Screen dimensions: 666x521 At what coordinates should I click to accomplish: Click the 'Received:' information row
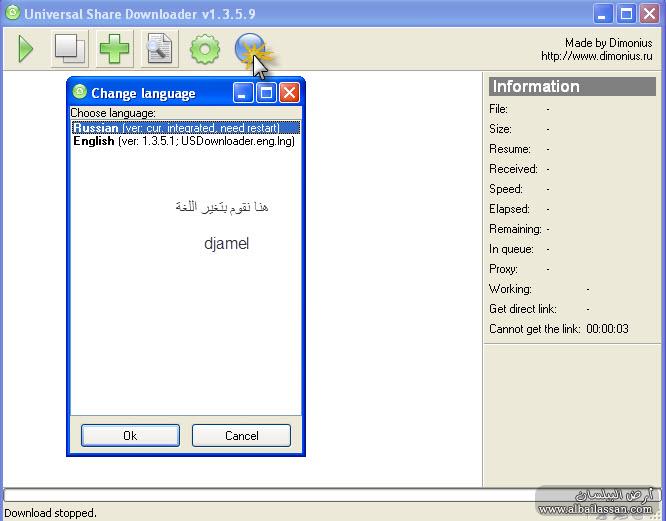[x=519, y=169]
